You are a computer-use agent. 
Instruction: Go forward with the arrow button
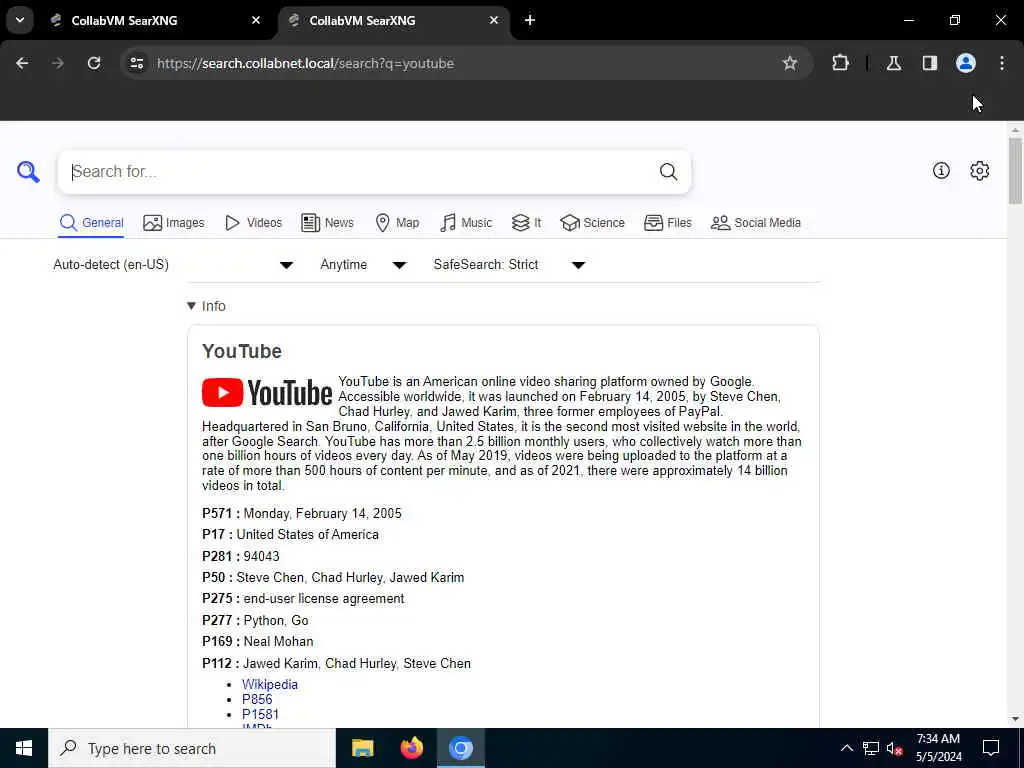[x=58, y=63]
